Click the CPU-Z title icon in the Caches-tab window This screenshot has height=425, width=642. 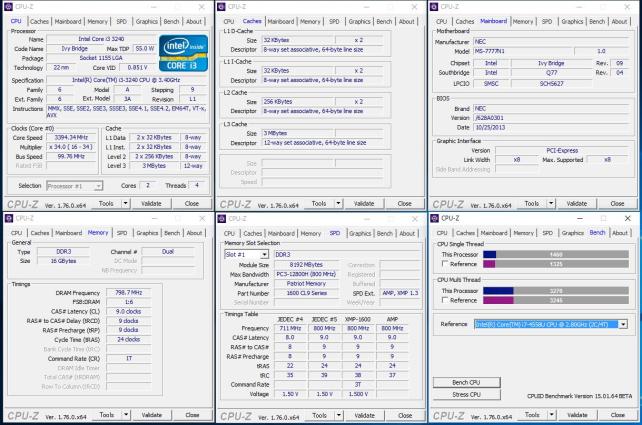(x=222, y=7)
